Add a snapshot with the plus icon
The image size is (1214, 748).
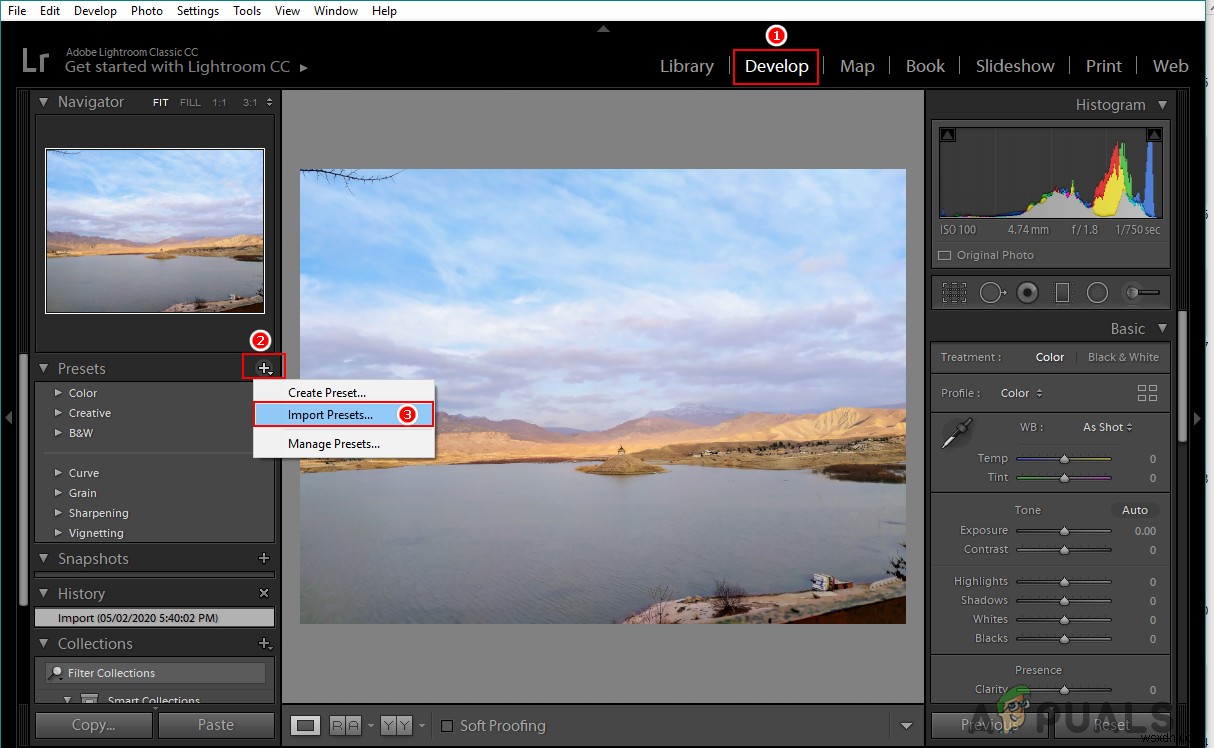[264, 558]
